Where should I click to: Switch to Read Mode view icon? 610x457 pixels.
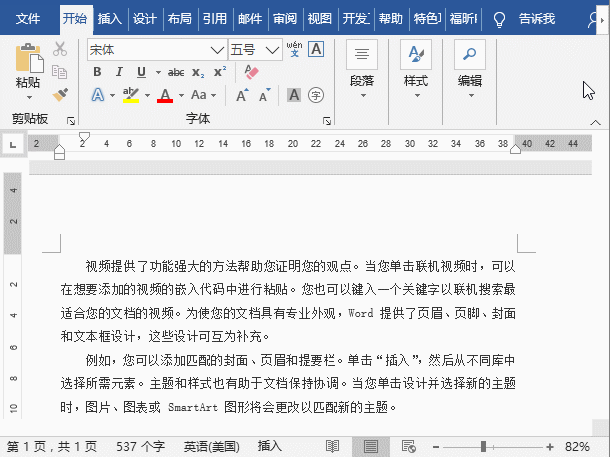pyautogui.click(x=332, y=446)
